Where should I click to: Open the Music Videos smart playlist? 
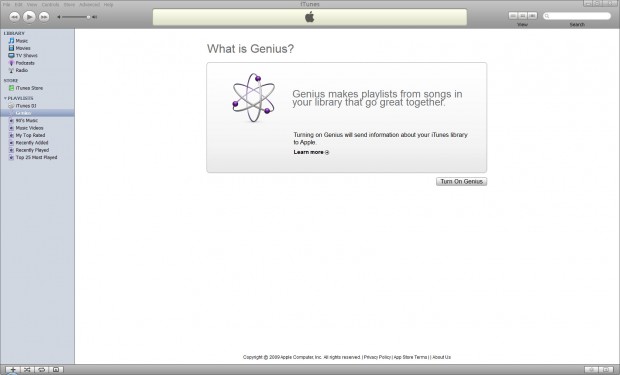[x=29, y=128]
